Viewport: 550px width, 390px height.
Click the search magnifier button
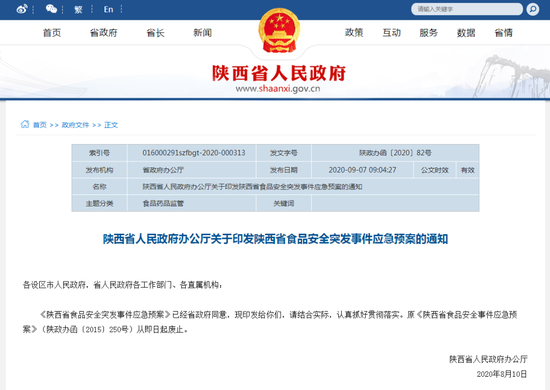tap(532, 9)
